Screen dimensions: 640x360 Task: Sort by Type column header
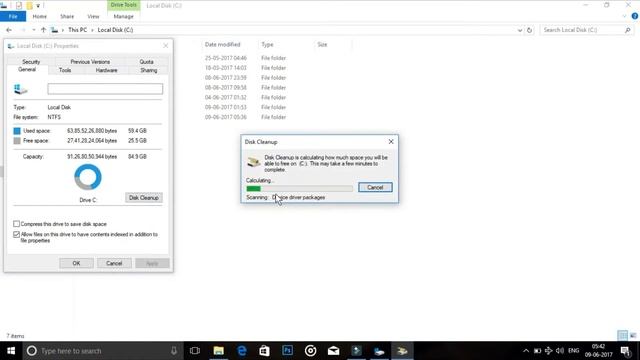point(267,44)
